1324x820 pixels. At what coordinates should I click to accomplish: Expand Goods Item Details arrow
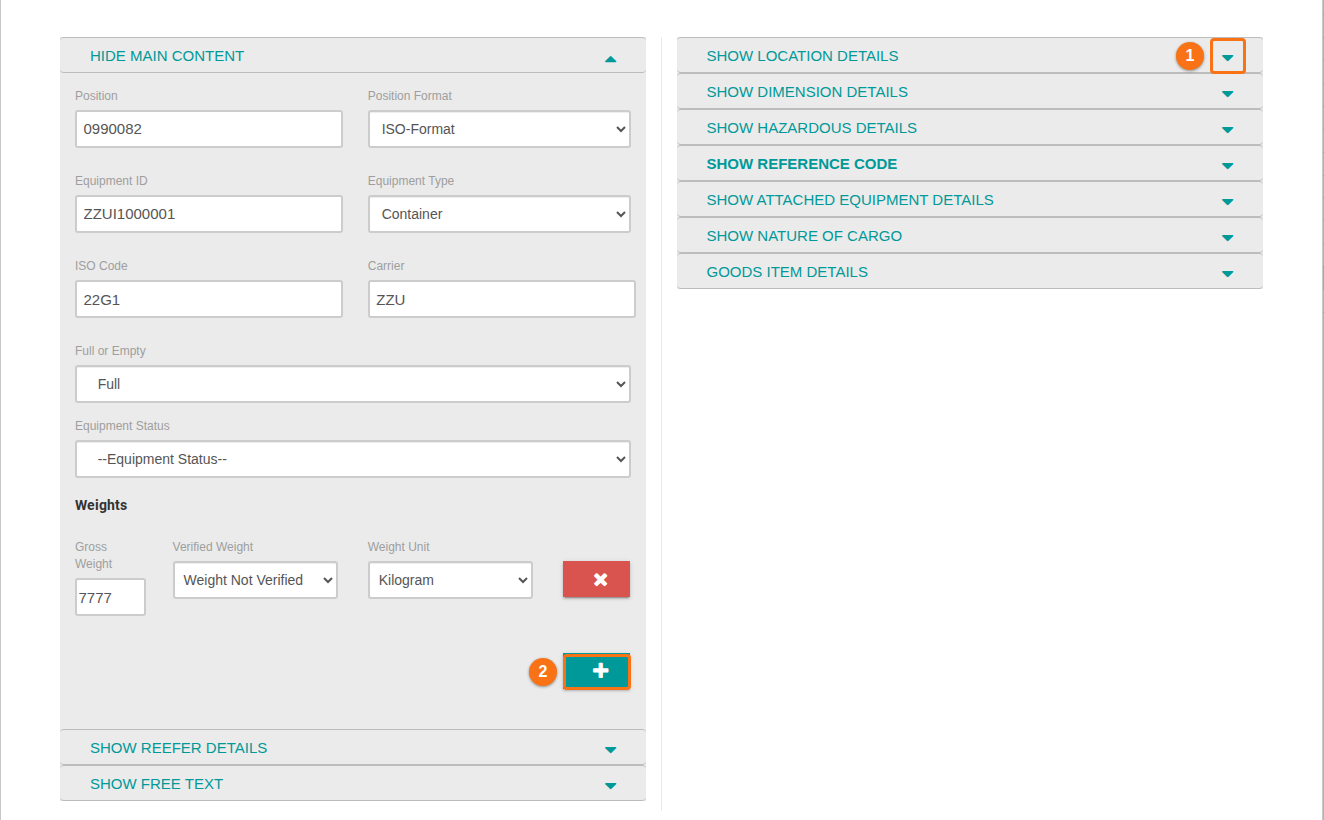[x=1227, y=274]
